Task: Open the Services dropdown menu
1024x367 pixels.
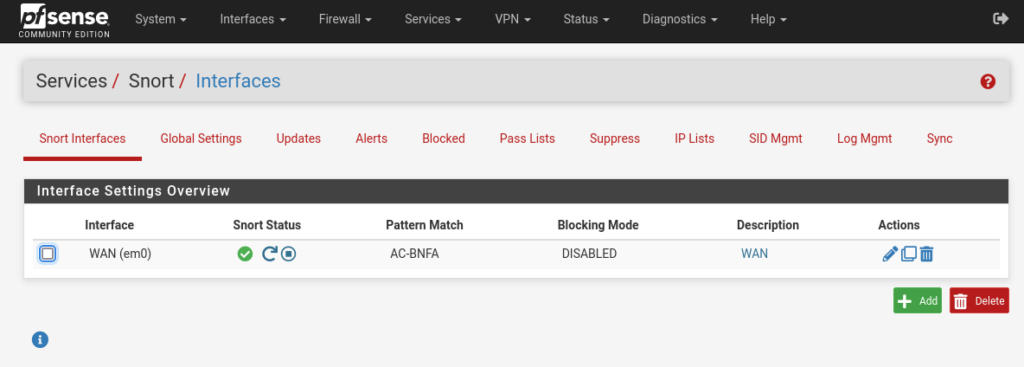Action: (x=433, y=20)
